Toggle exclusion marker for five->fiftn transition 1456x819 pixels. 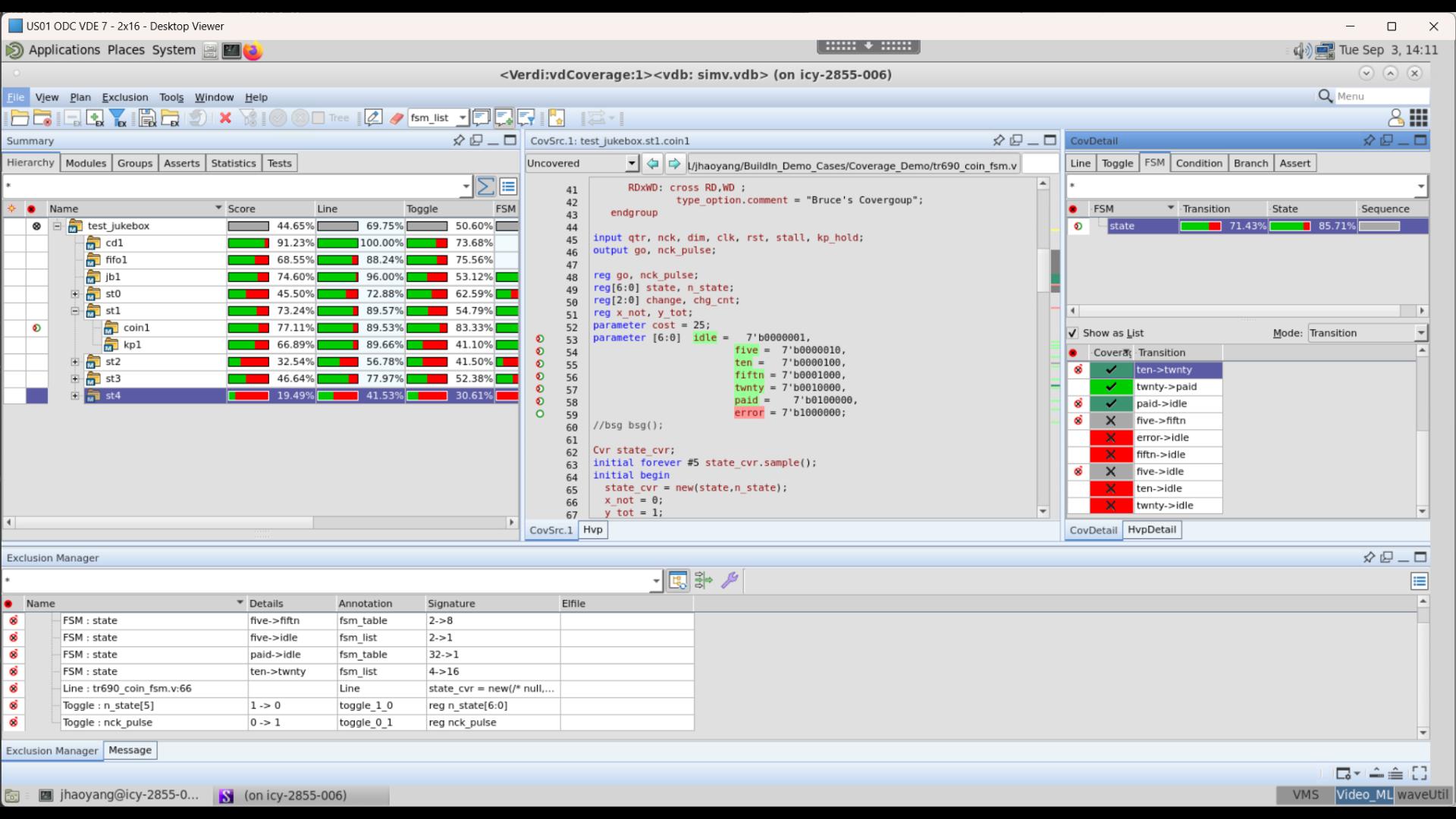coord(1078,421)
